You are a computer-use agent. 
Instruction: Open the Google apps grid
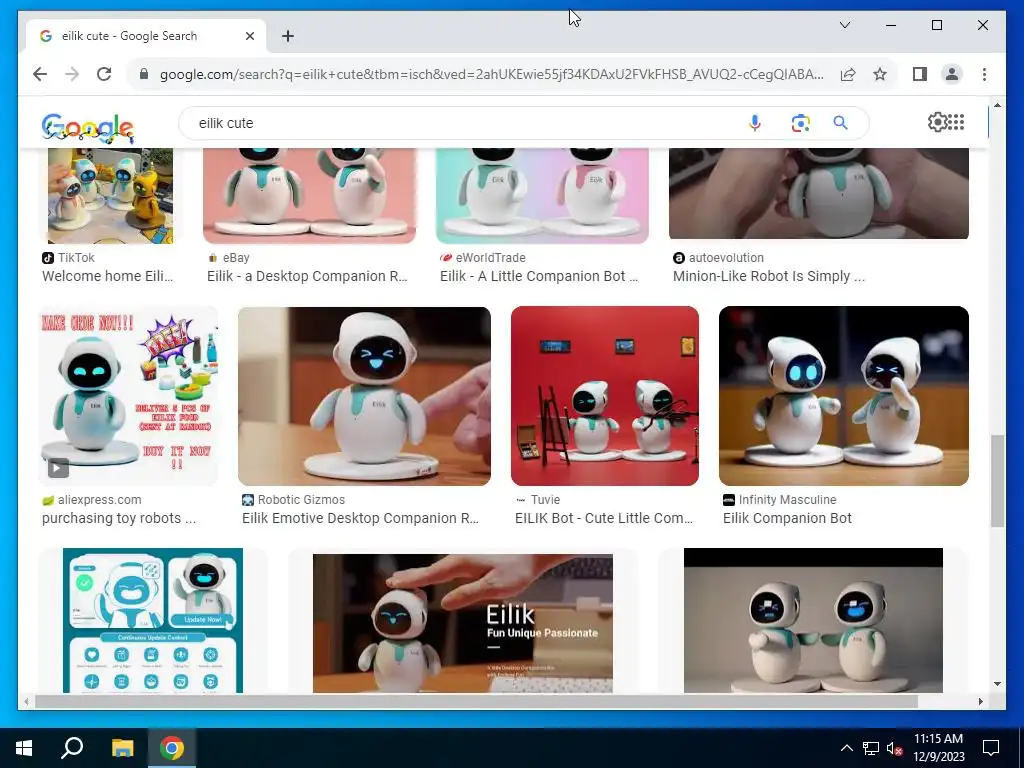956,122
